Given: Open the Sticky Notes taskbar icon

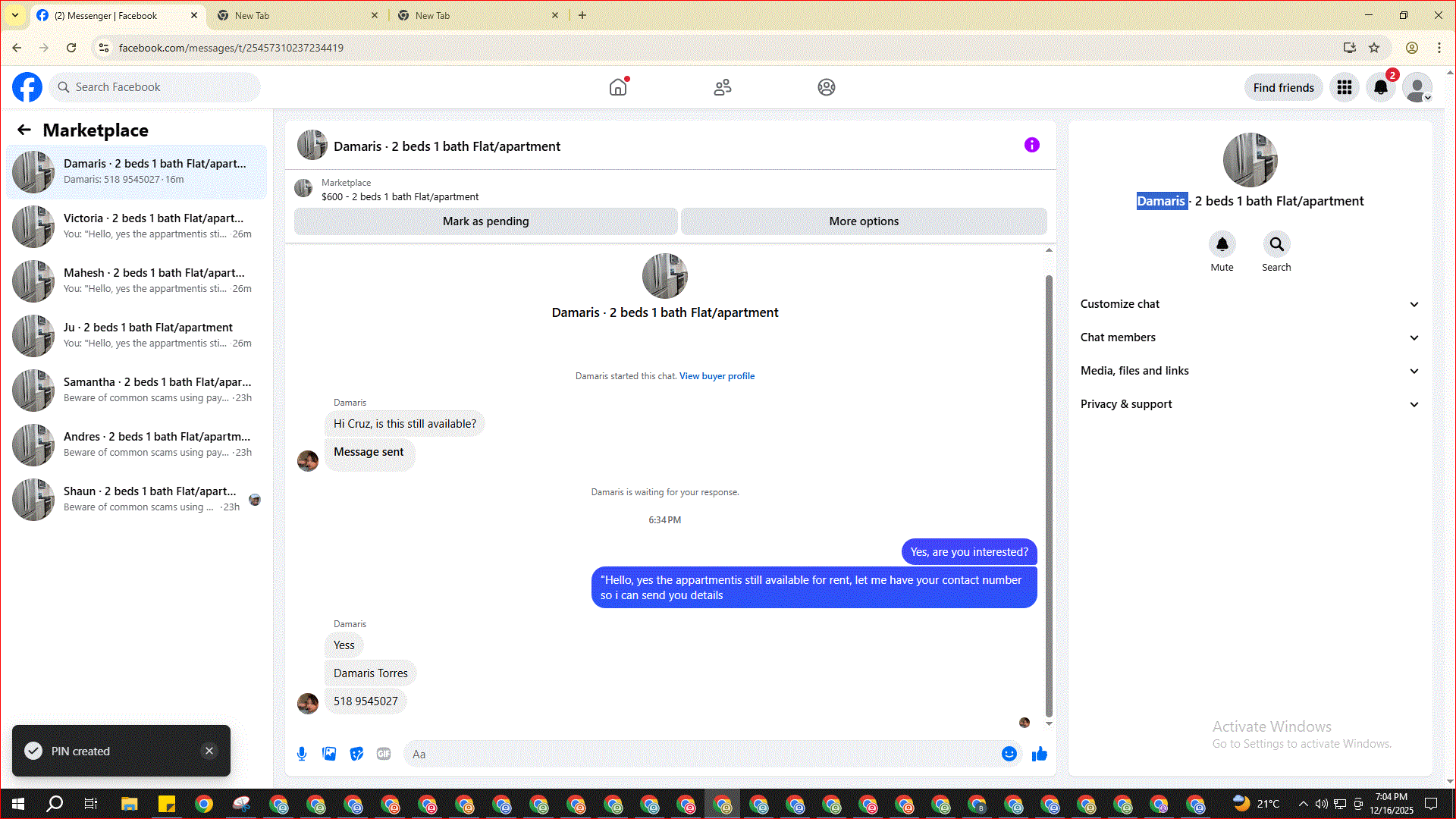Looking at the screenshot, I should click(x=167, y=804).
